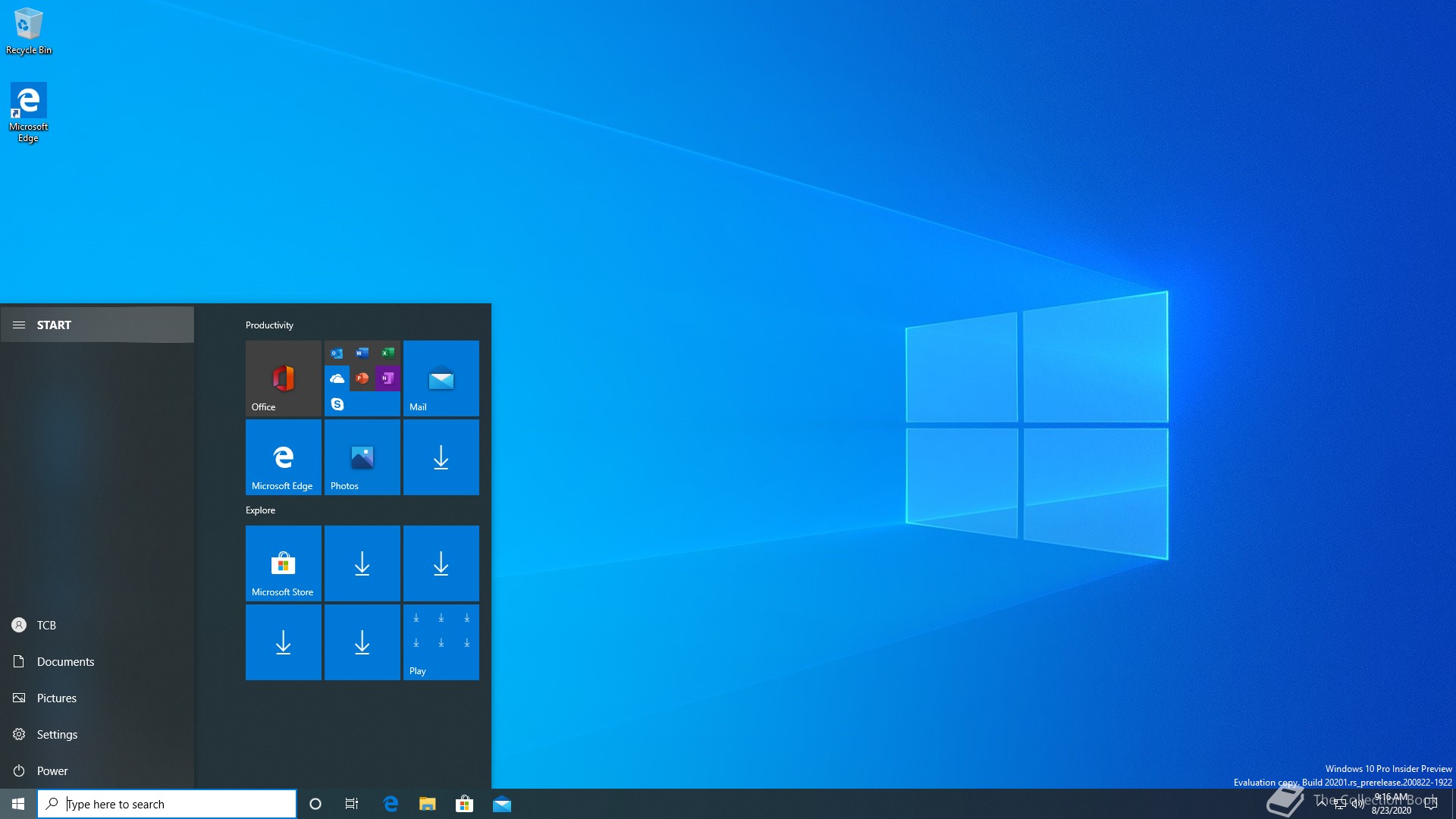Open the TCB user account menu

point(97,625)
